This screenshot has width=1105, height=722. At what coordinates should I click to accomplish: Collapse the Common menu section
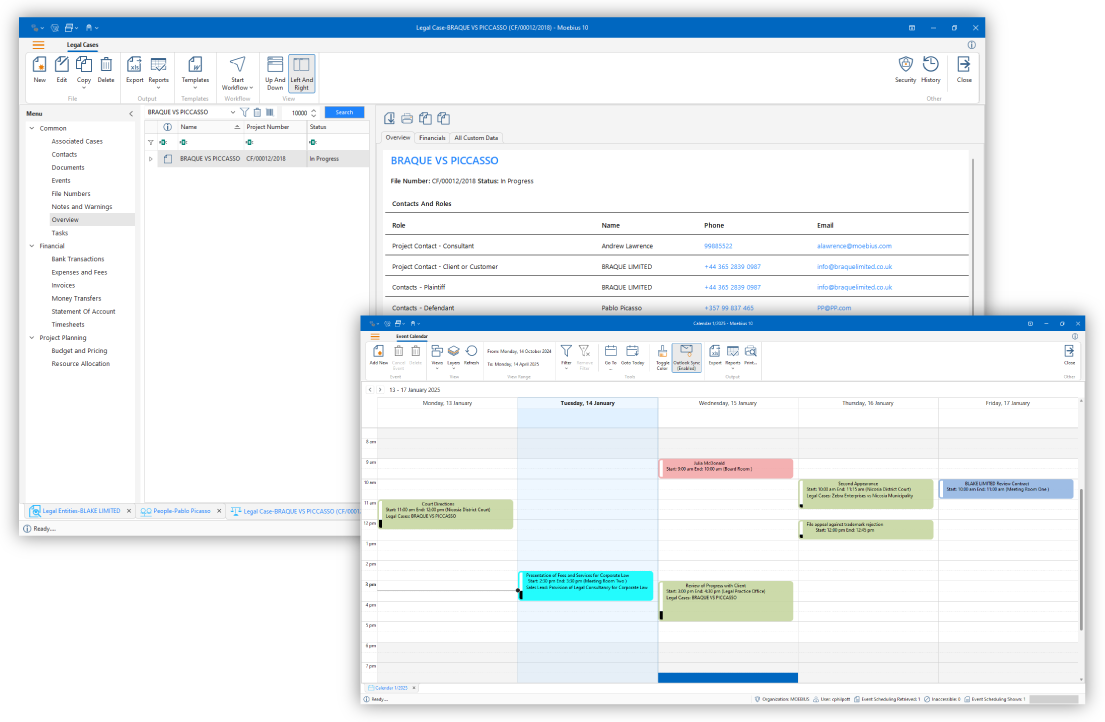point(31,128)
